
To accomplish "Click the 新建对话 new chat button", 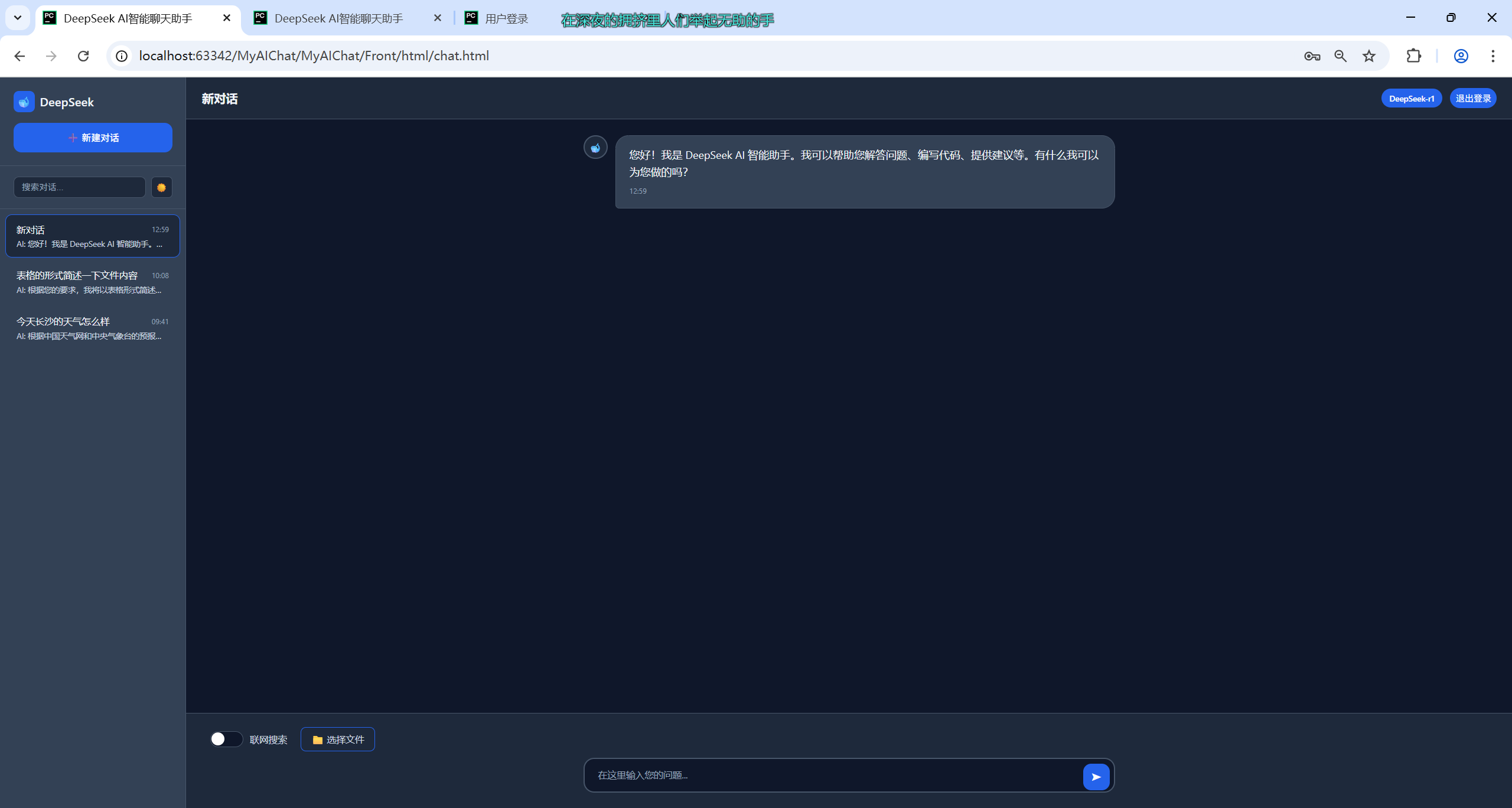I will 93,138.
